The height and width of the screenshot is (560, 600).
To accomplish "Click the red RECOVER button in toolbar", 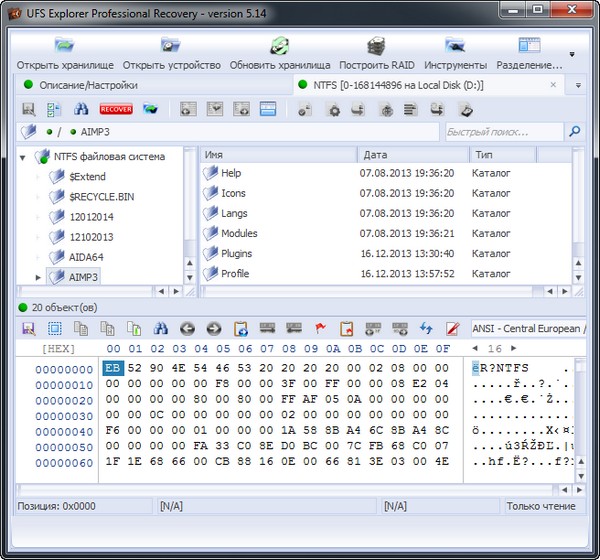I will (x=115, y=108).
